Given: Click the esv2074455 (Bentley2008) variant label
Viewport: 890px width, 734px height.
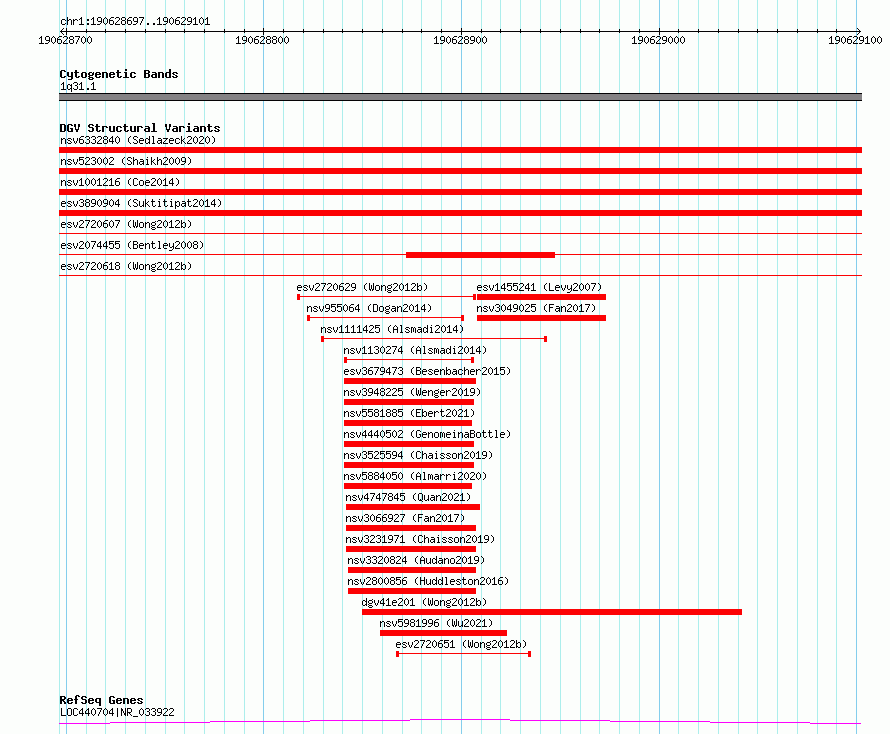Looking at the screenshot, I should [x=132, y=245].
